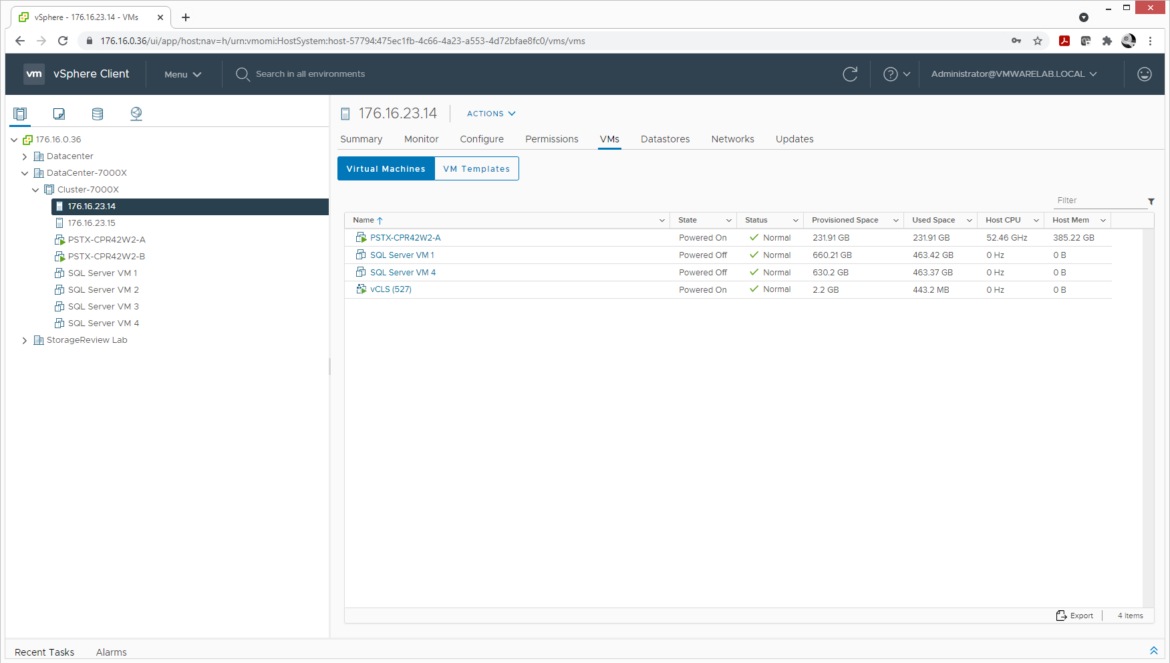The image size is (1170, 663).
Task: Reload the browser page
Action: 63,41
